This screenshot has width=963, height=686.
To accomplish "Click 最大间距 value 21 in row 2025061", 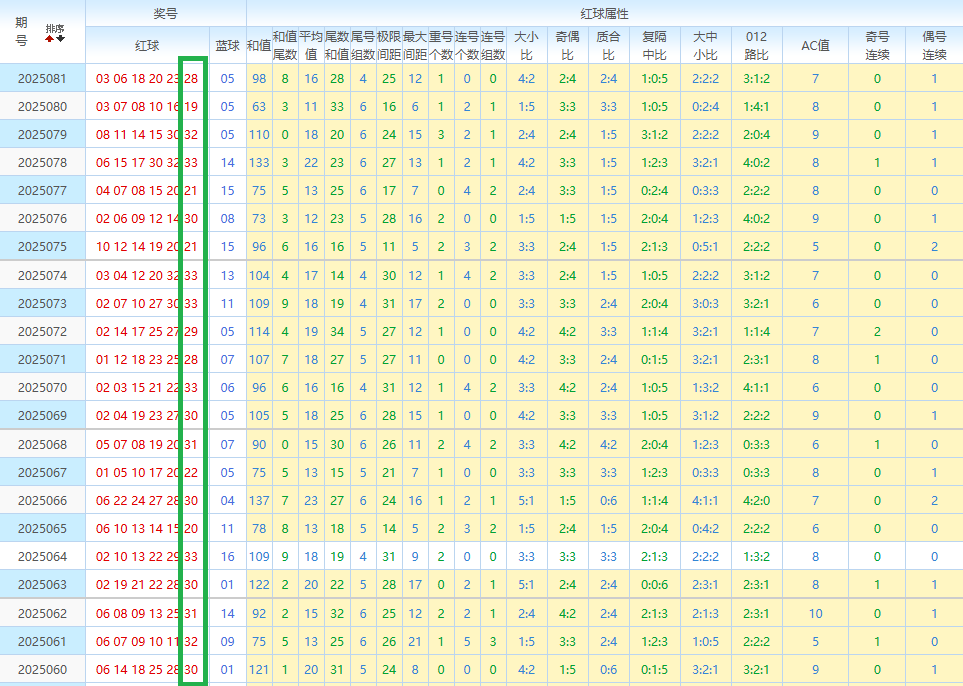I will 415,641.
